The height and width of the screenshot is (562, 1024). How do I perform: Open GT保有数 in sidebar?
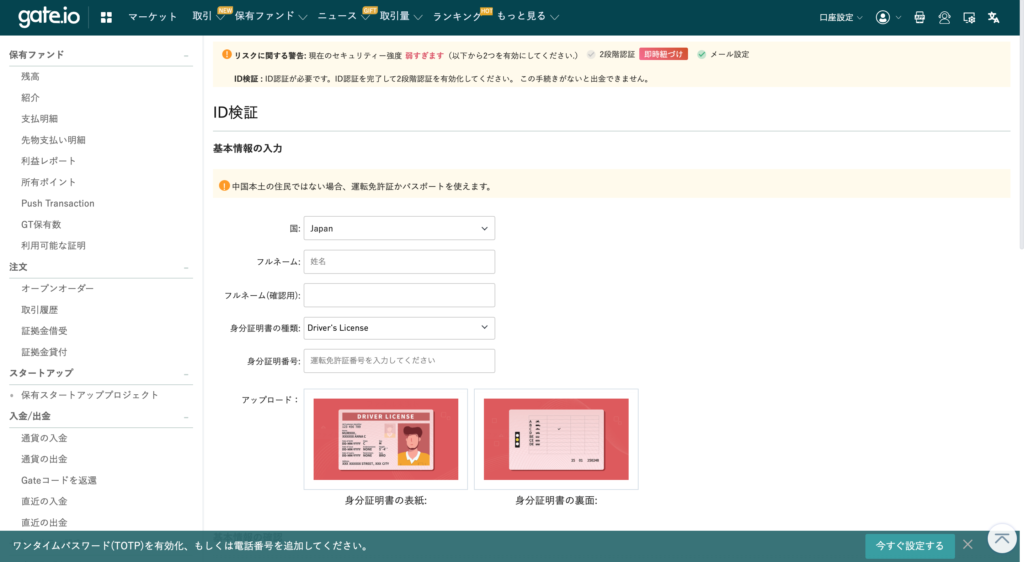tap(40, 225)
